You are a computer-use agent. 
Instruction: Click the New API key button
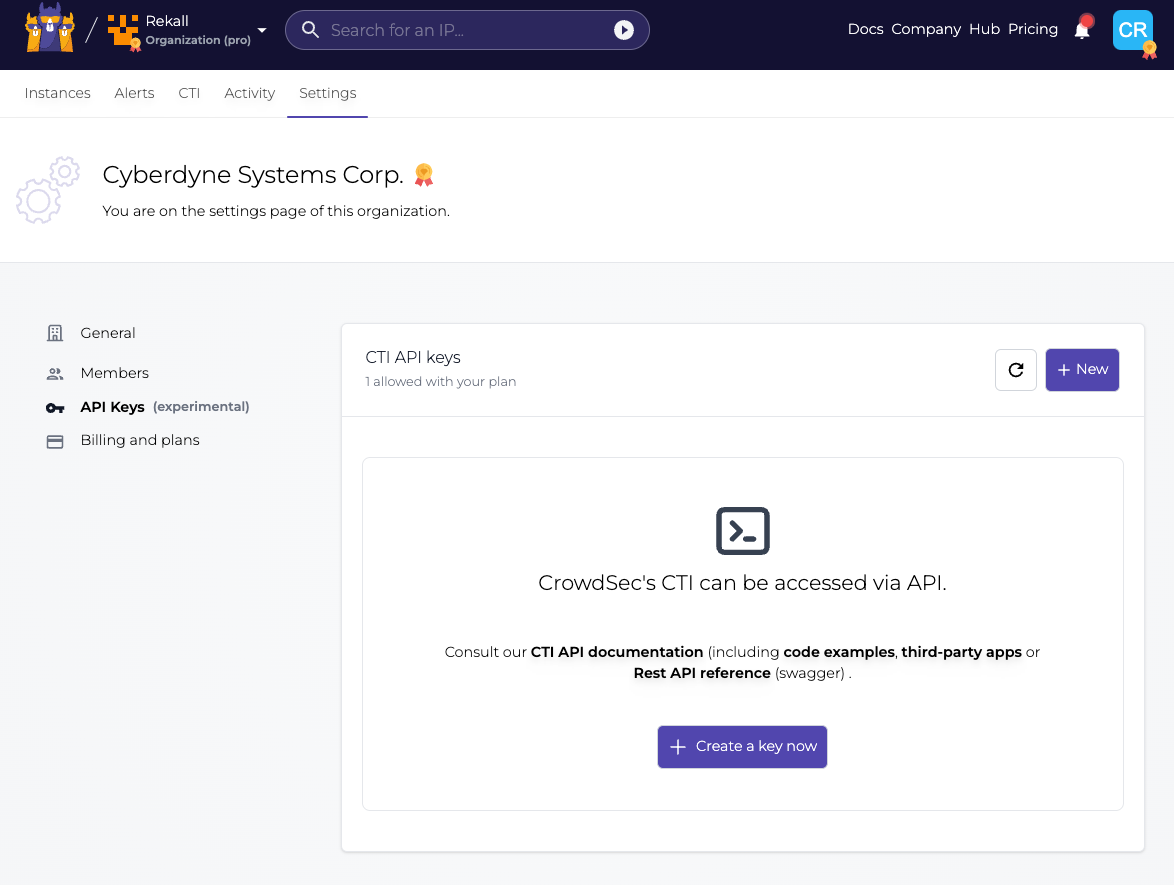tap(1082, 370)
